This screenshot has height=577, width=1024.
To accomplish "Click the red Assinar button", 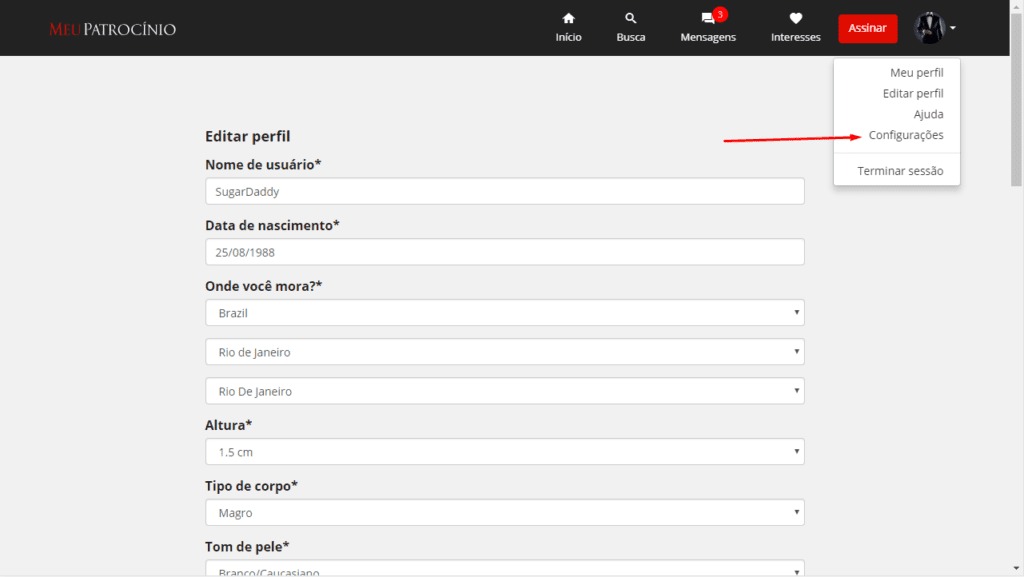I will click(x=867, y=28).
